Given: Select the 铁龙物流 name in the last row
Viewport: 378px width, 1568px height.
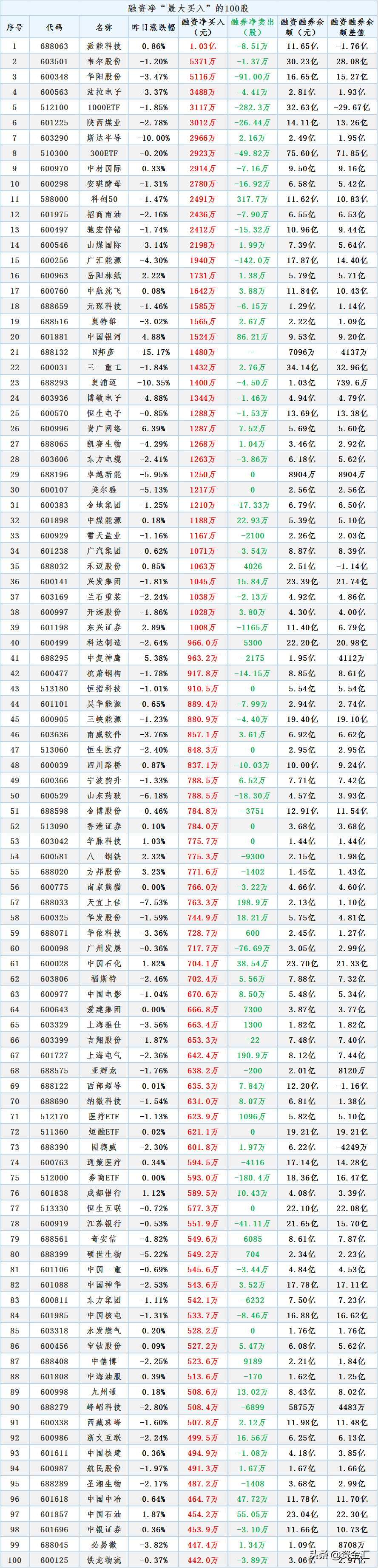Looking at the screenshot, I should coord(103,1560).
